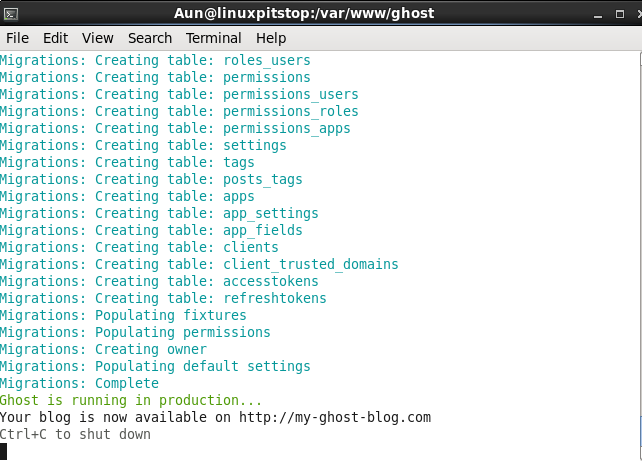Click the 'Creating owner' migration line
This screenshot has height=461, width=642.
pyautogui.click(x=103, y=349)
